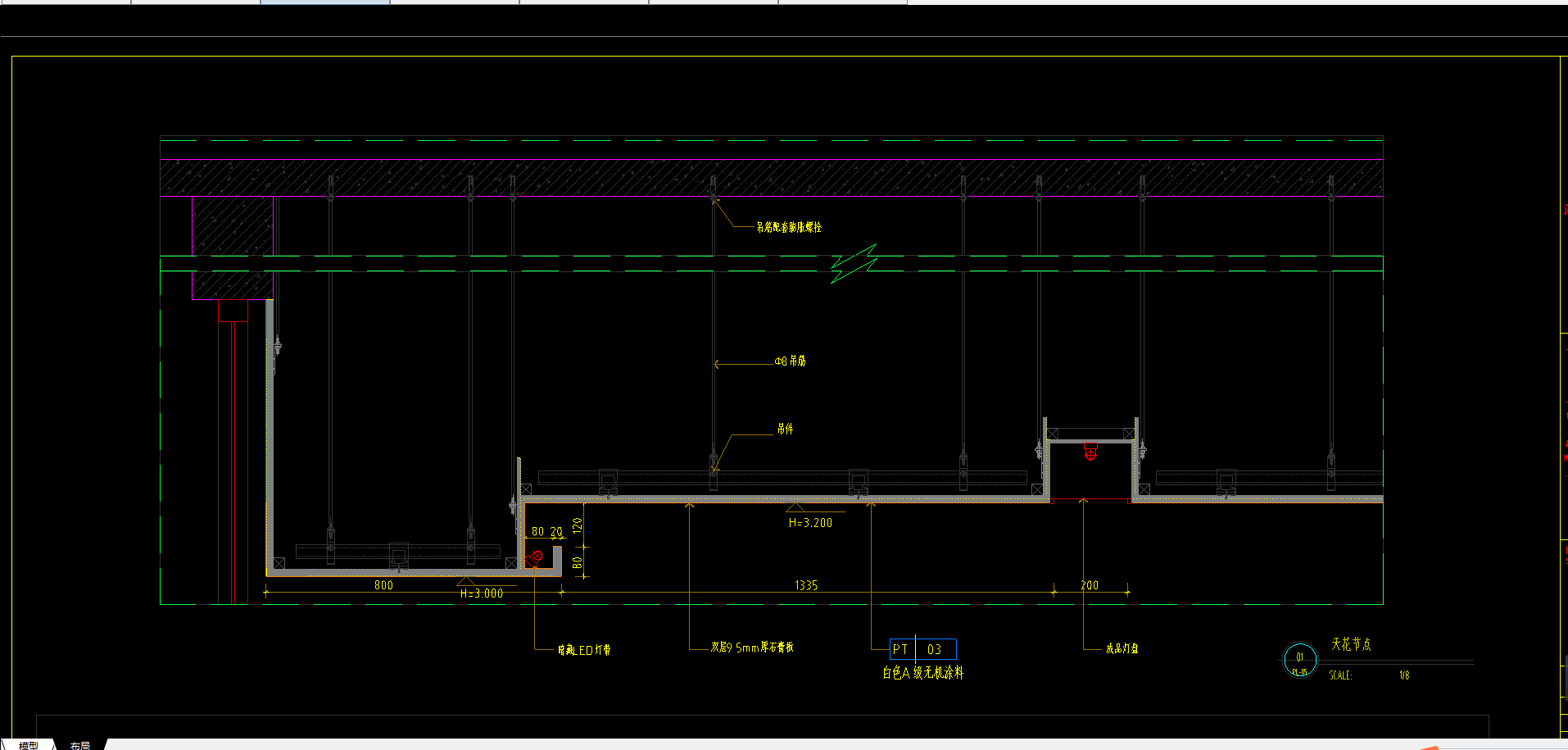
Task: Click the 成品灯盘 annotation
Action: click(x=1122, y=648)
